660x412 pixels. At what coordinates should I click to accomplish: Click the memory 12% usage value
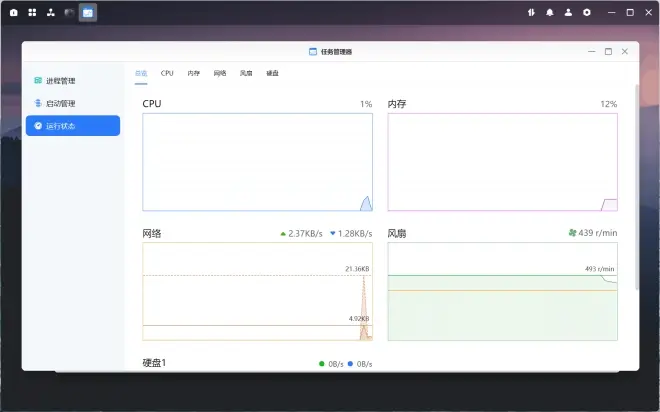609,104
